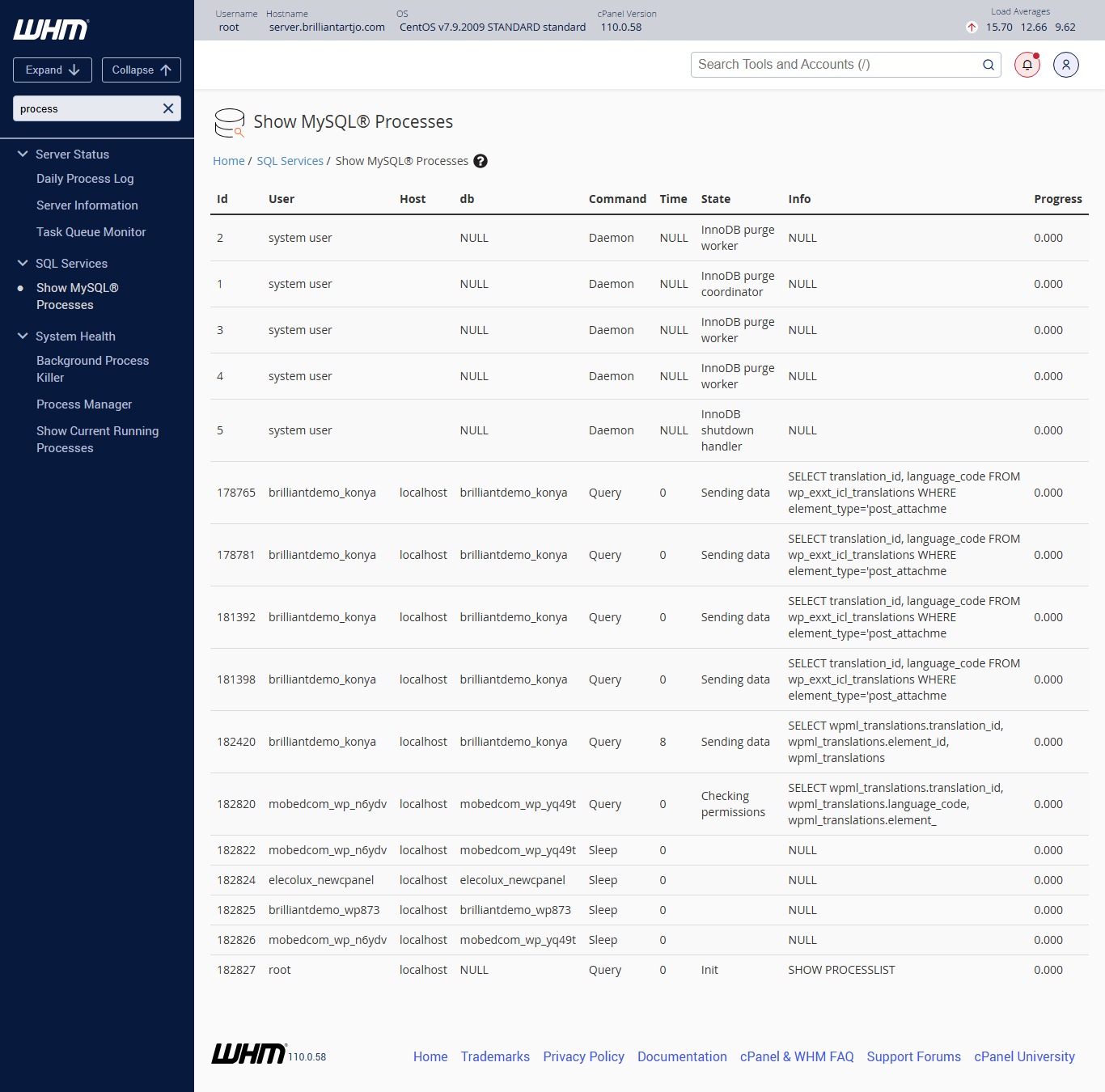Clear the sidebar search with the X icon
Image resolution: width=1105 pixels, height=1092 pixels.
pos(168,108)
